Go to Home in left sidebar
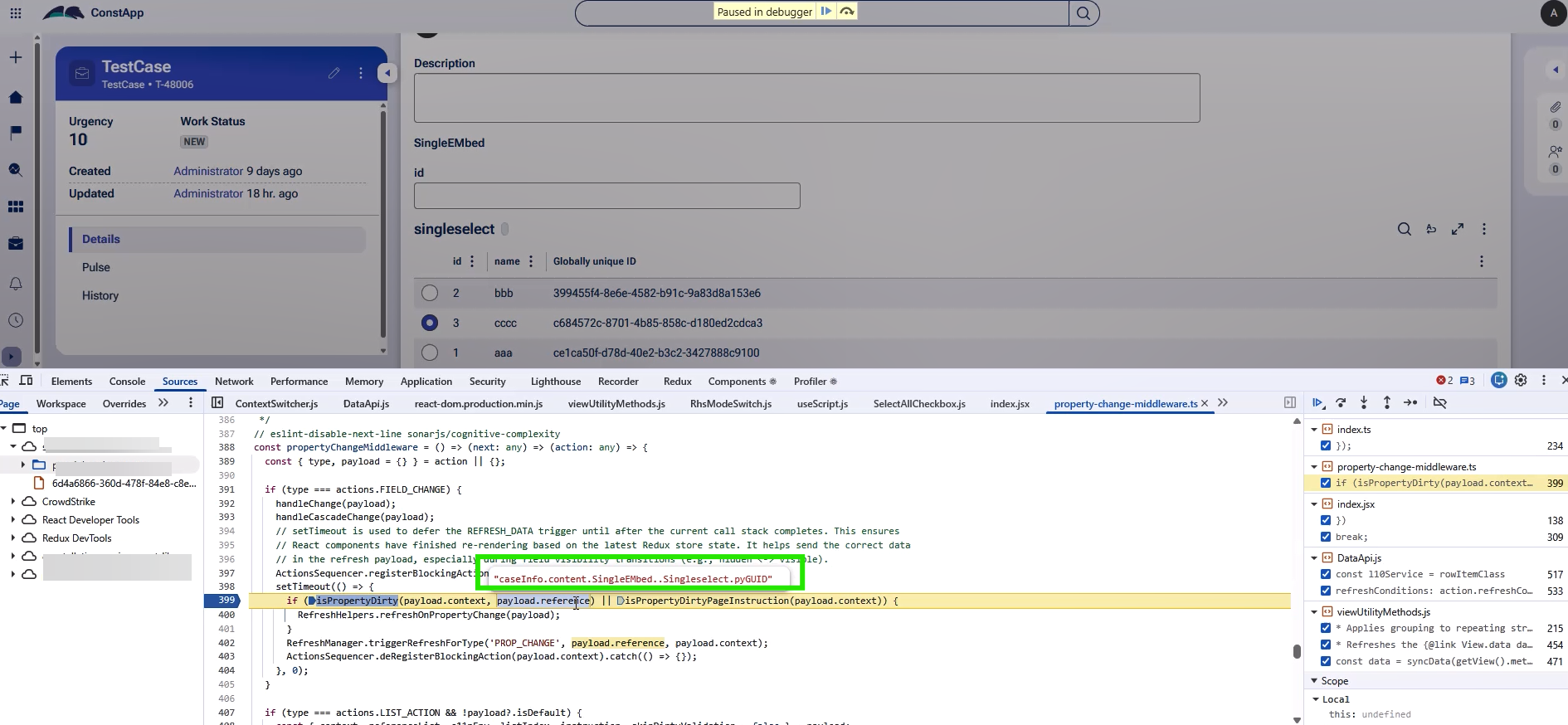Screen dimensions: 1568x725 click(x=15, y=97)
